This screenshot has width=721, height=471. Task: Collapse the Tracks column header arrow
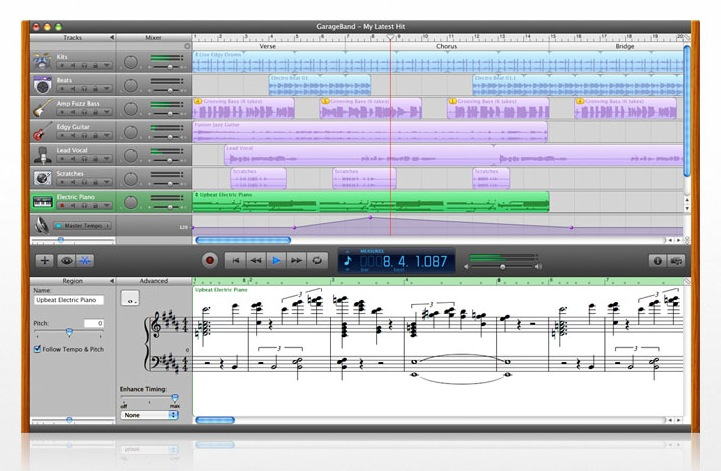(x=111, y=37)
